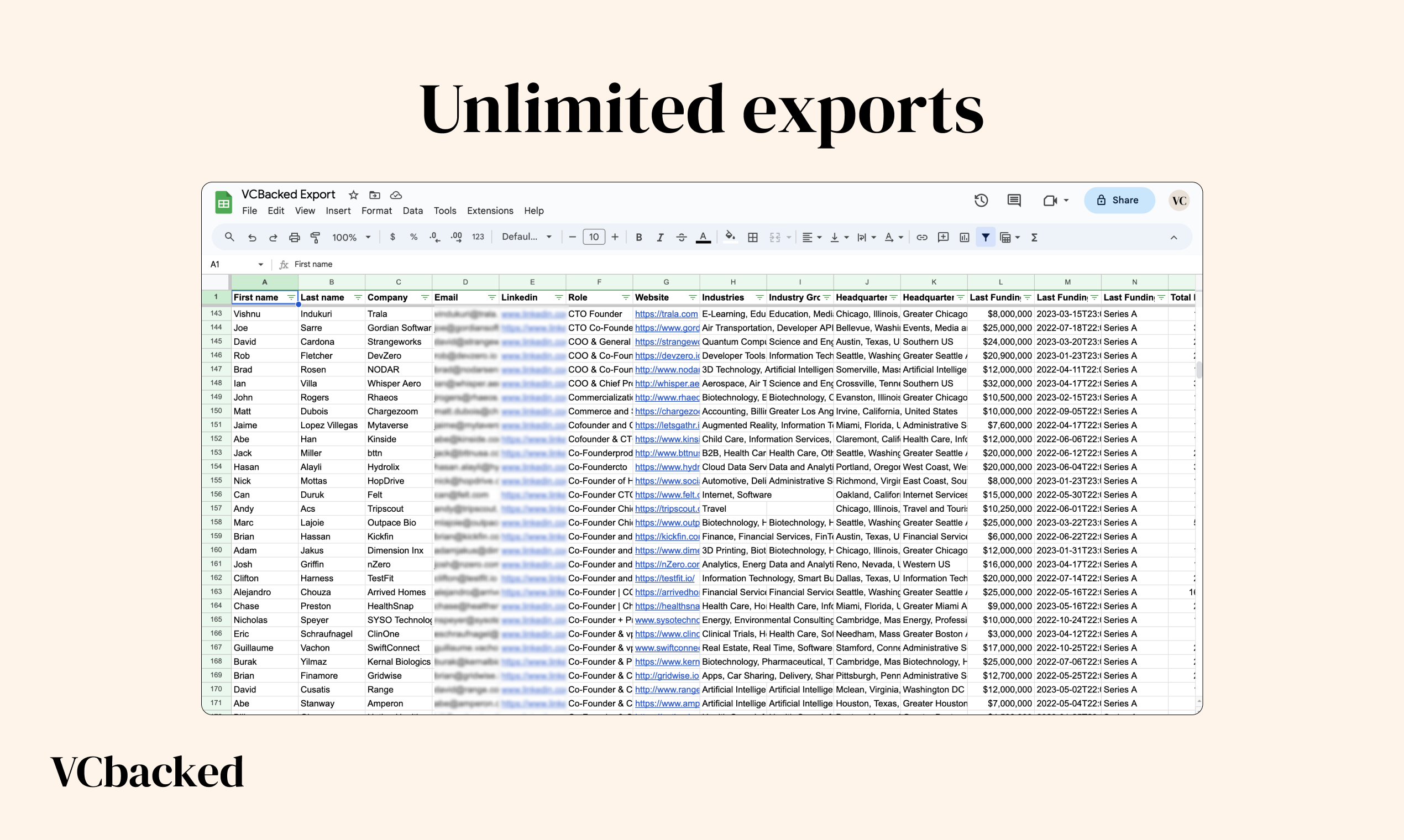Open the Data menu
This screenshot has width=1404, height=840.
tap(413, 211)
